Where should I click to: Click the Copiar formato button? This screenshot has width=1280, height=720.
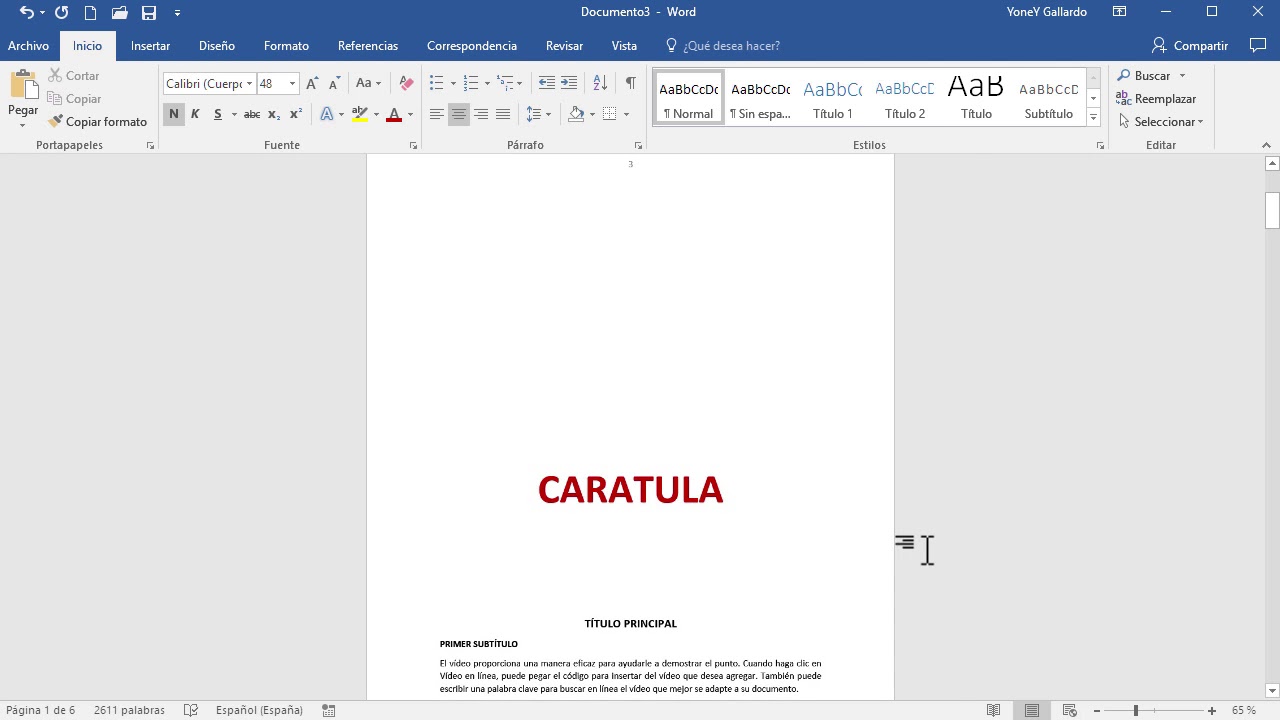97,122
